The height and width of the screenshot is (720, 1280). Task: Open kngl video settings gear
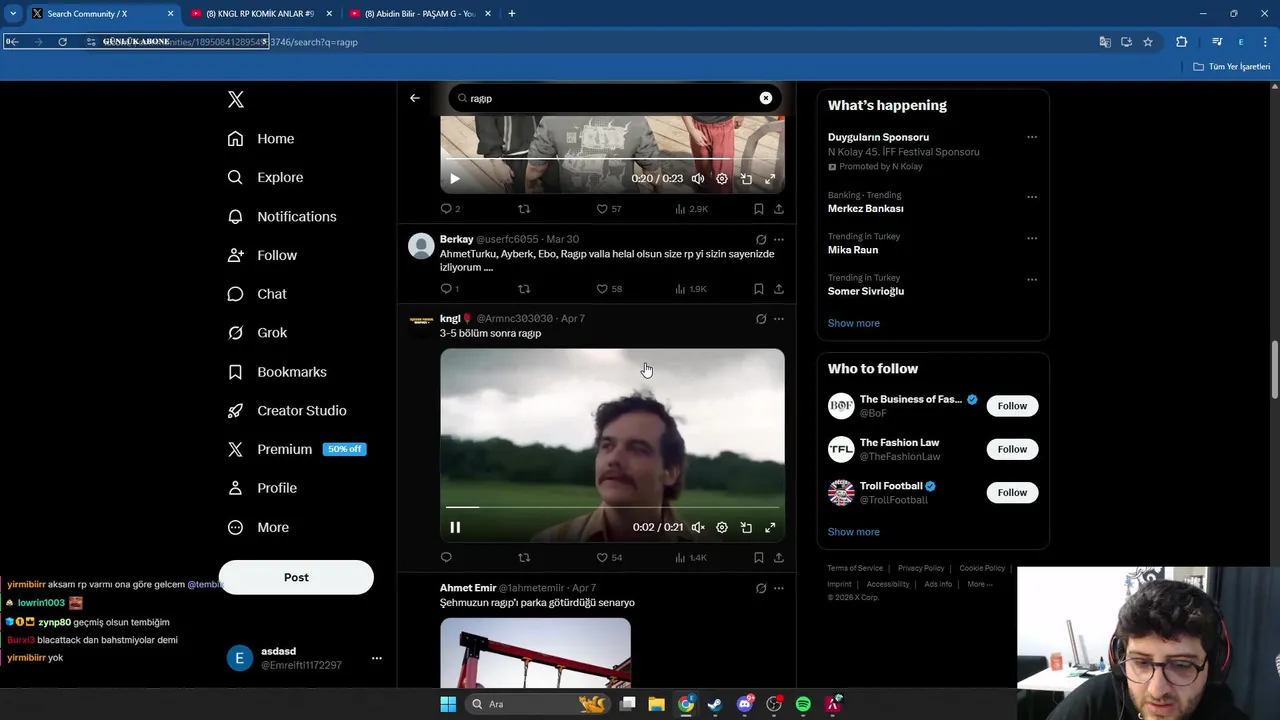(x=722, y=527)
